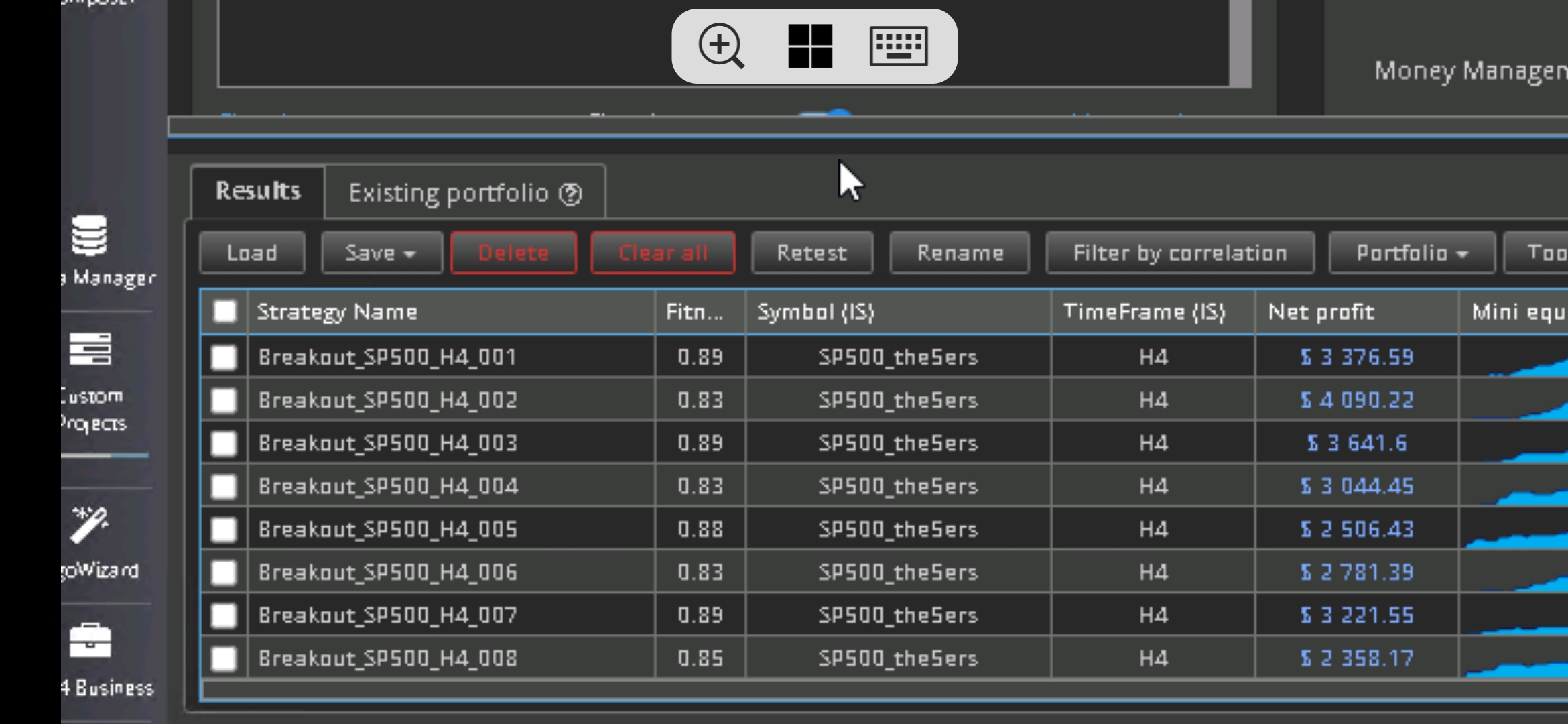The width and height of the screenshot is (1568, 724).
Task: Open the Custom Projects icon
Action: (90, 350)
